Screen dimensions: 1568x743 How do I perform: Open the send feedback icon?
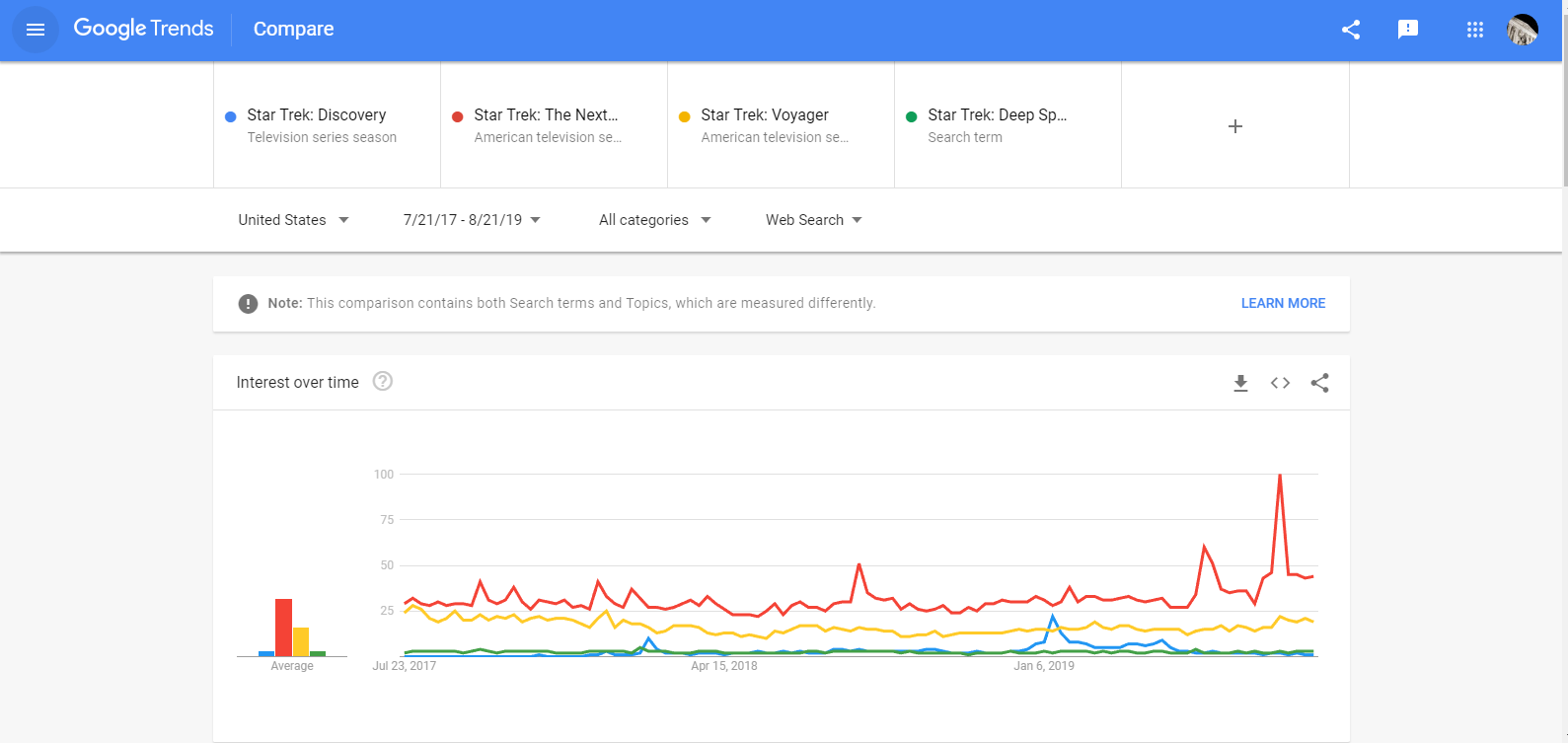(x=1408, y=30)
